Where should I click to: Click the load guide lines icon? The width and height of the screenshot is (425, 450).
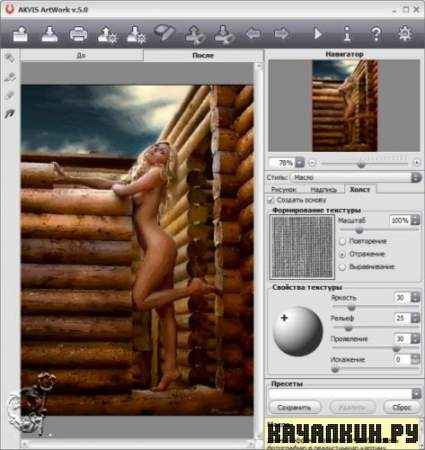pyautogui.click(x=195, y=35)
